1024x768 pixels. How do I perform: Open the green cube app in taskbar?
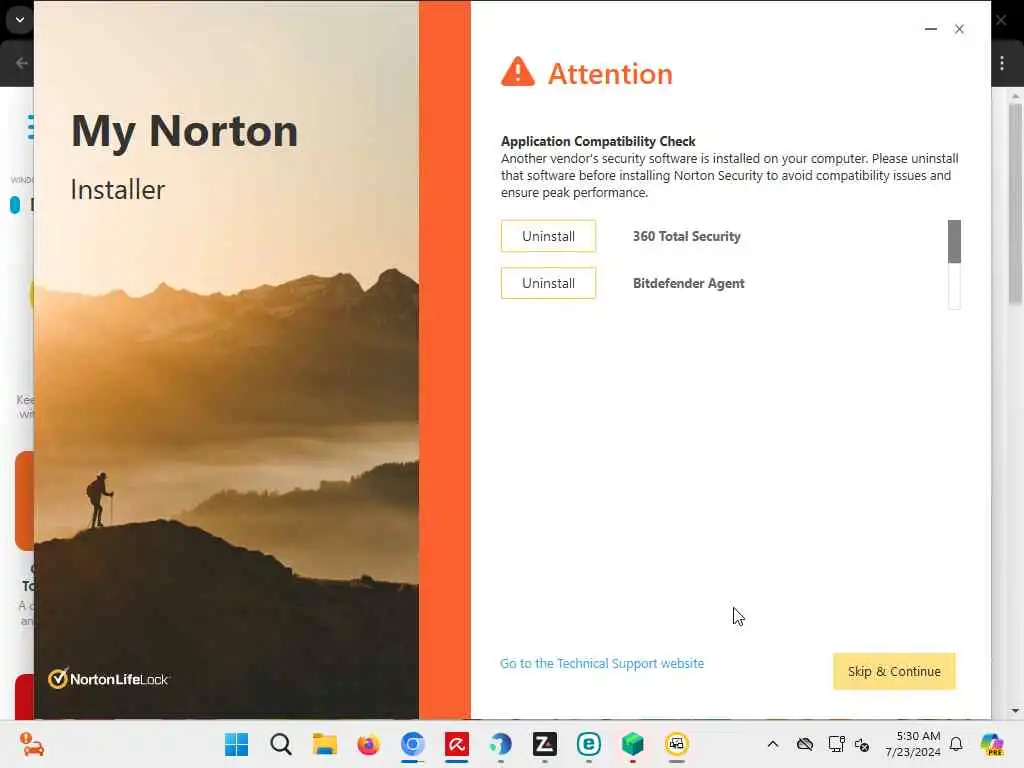click(633, 744)
